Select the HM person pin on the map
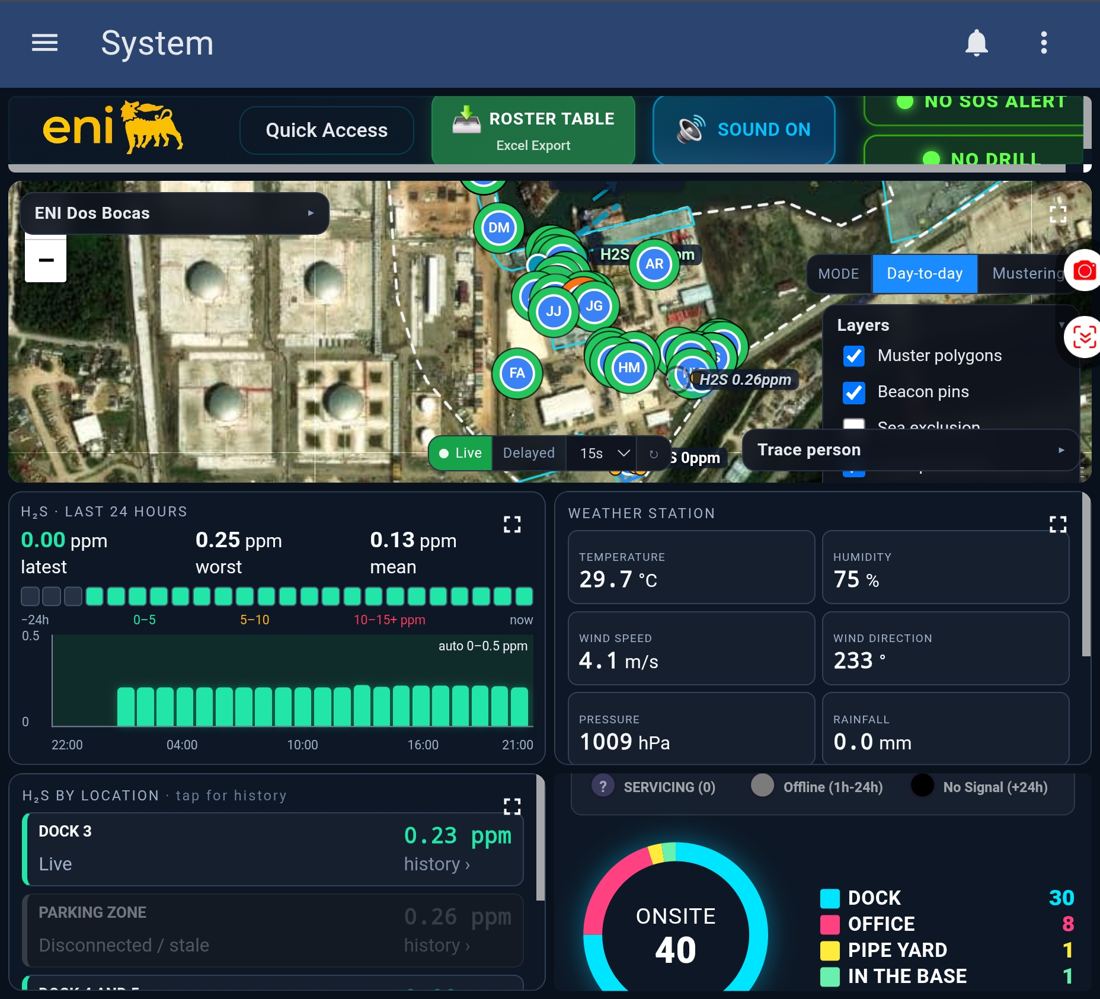Viewport: 1100px width, 999px height. click(x=629, y=367)
